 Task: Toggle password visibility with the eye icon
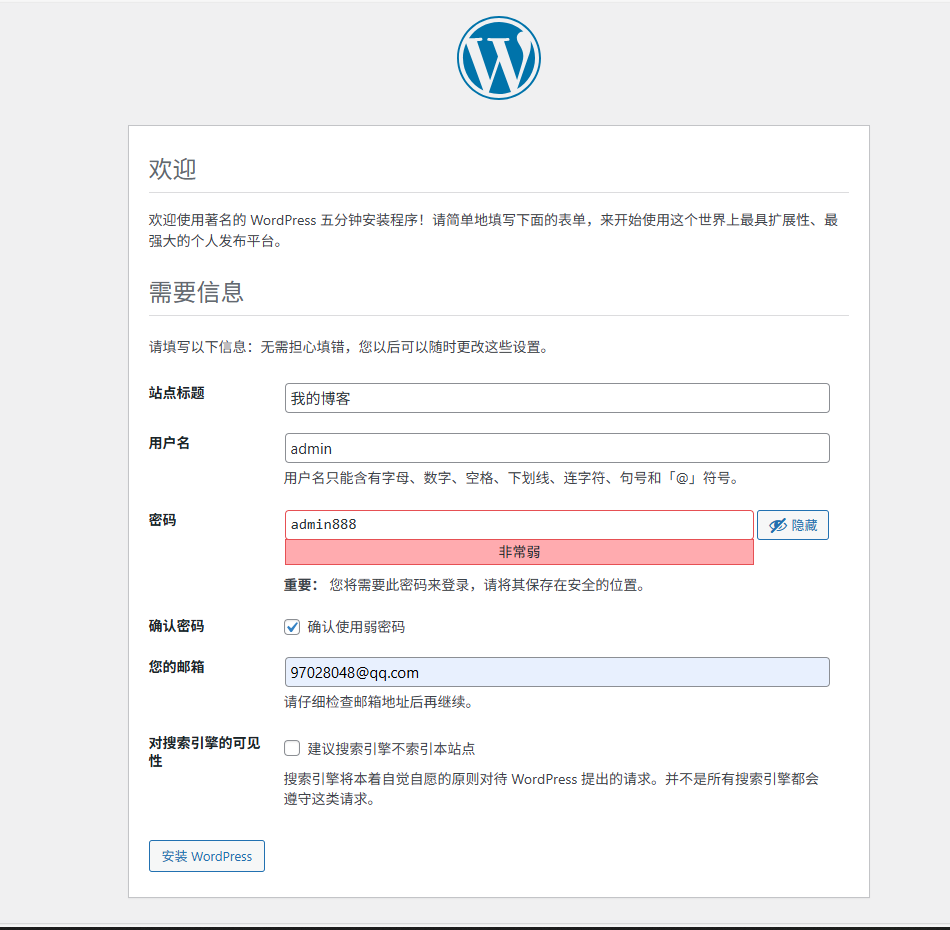tap(792, 525)
